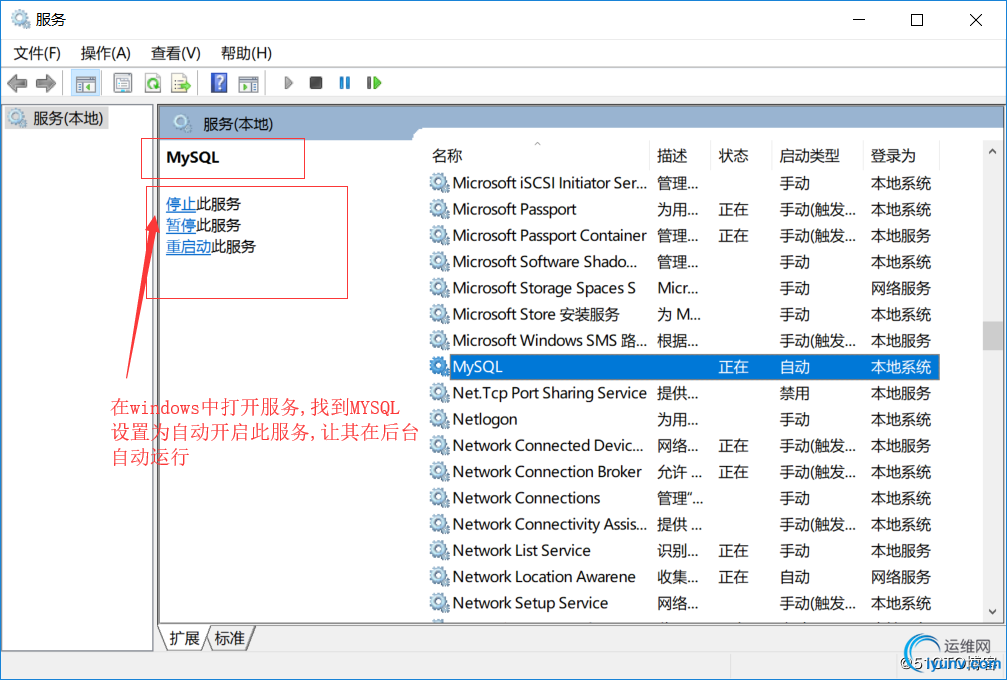Open the 操作(A) menu

click(105, 53)
